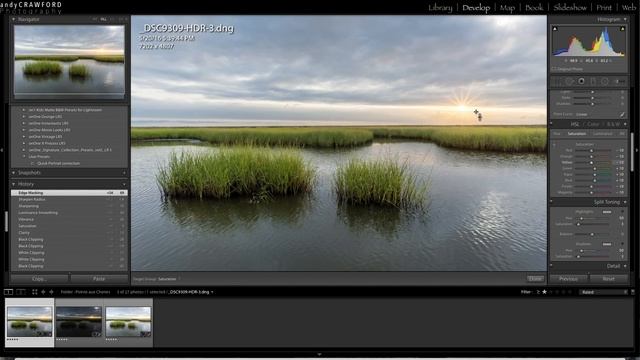Clear History with the X icon
The image size is (640, 360).
pyautogui.click(x=124, y=184)
